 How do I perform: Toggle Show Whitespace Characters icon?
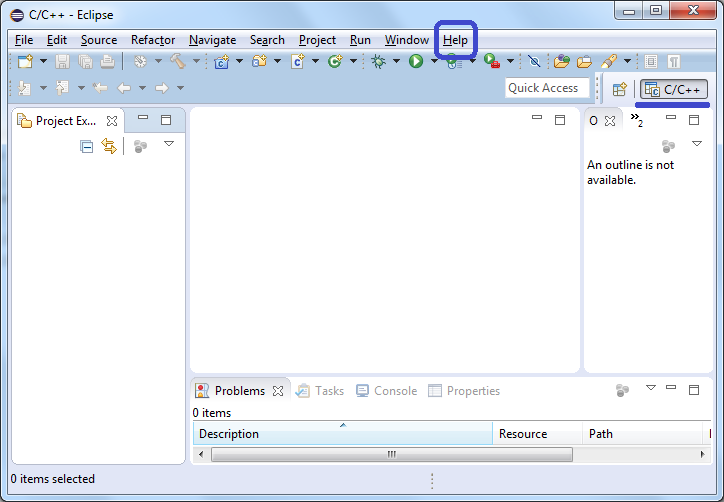[x=674, y=61]
